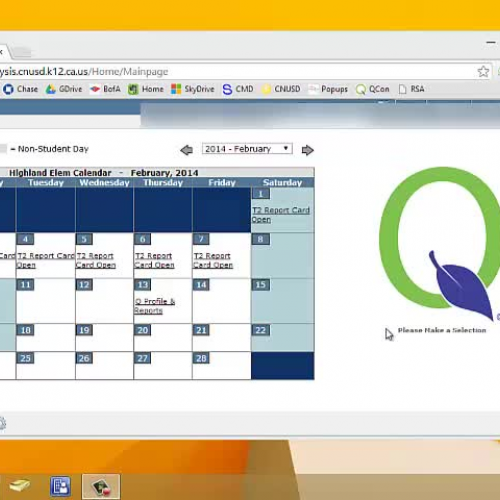Open Q Profile & Reports link on the 13th
Image resolution: width=500 pixels, height=500 pixels.
point(155,306)
